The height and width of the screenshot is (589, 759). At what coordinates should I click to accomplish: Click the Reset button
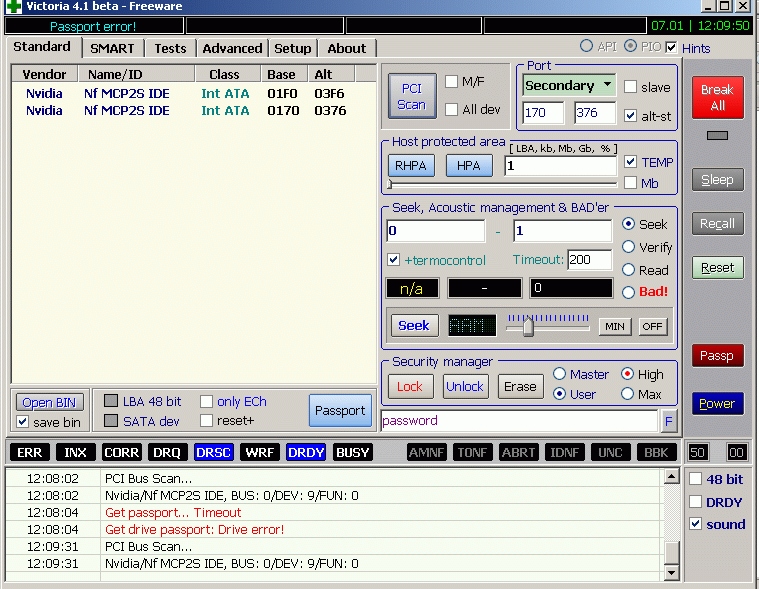pos(717,268)
